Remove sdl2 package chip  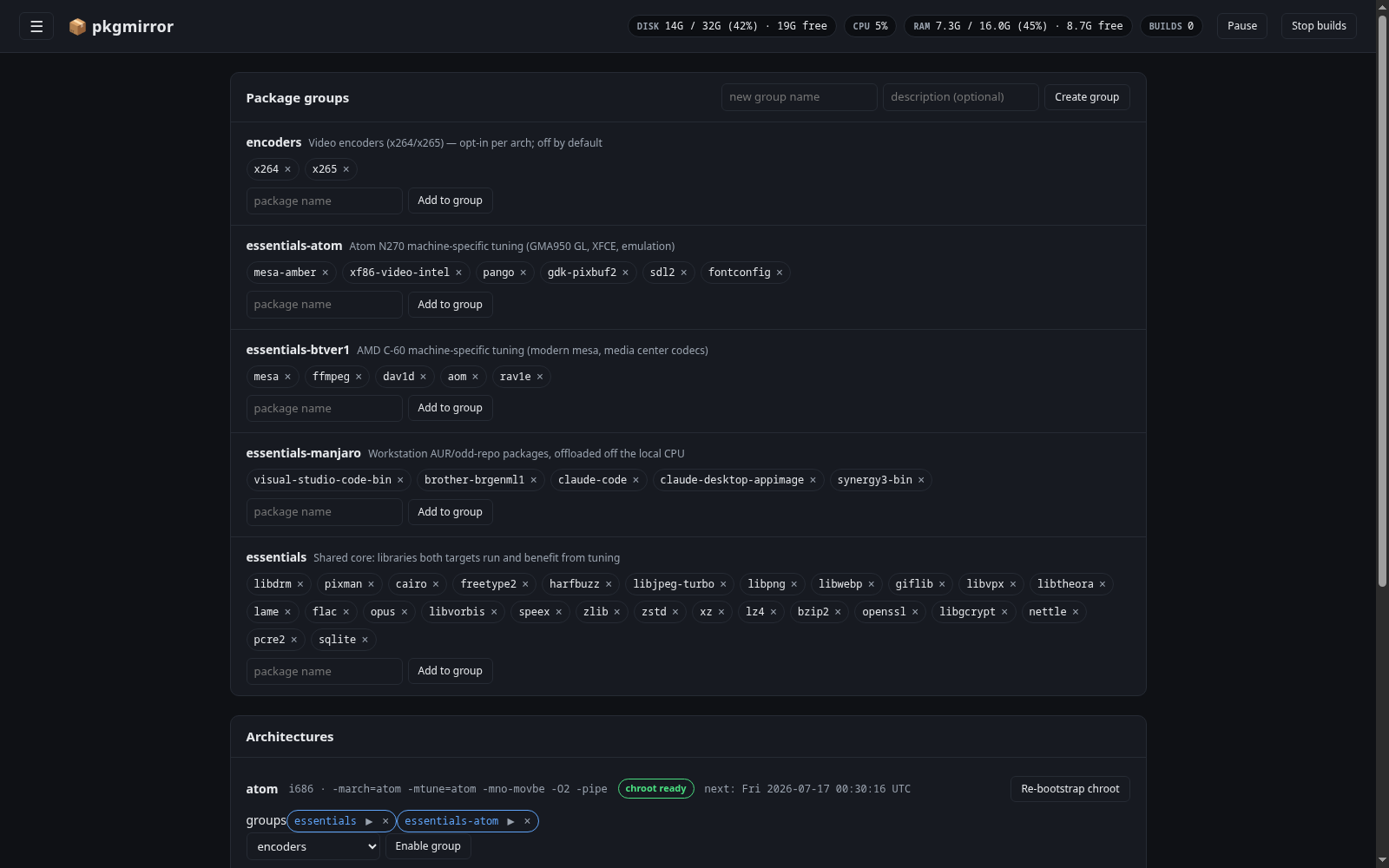[683, 273]
